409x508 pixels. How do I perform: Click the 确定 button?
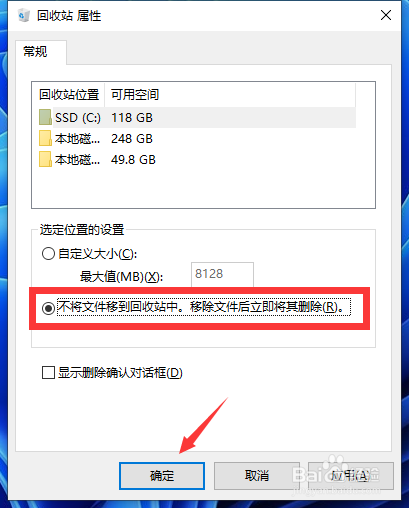(162, 476)
